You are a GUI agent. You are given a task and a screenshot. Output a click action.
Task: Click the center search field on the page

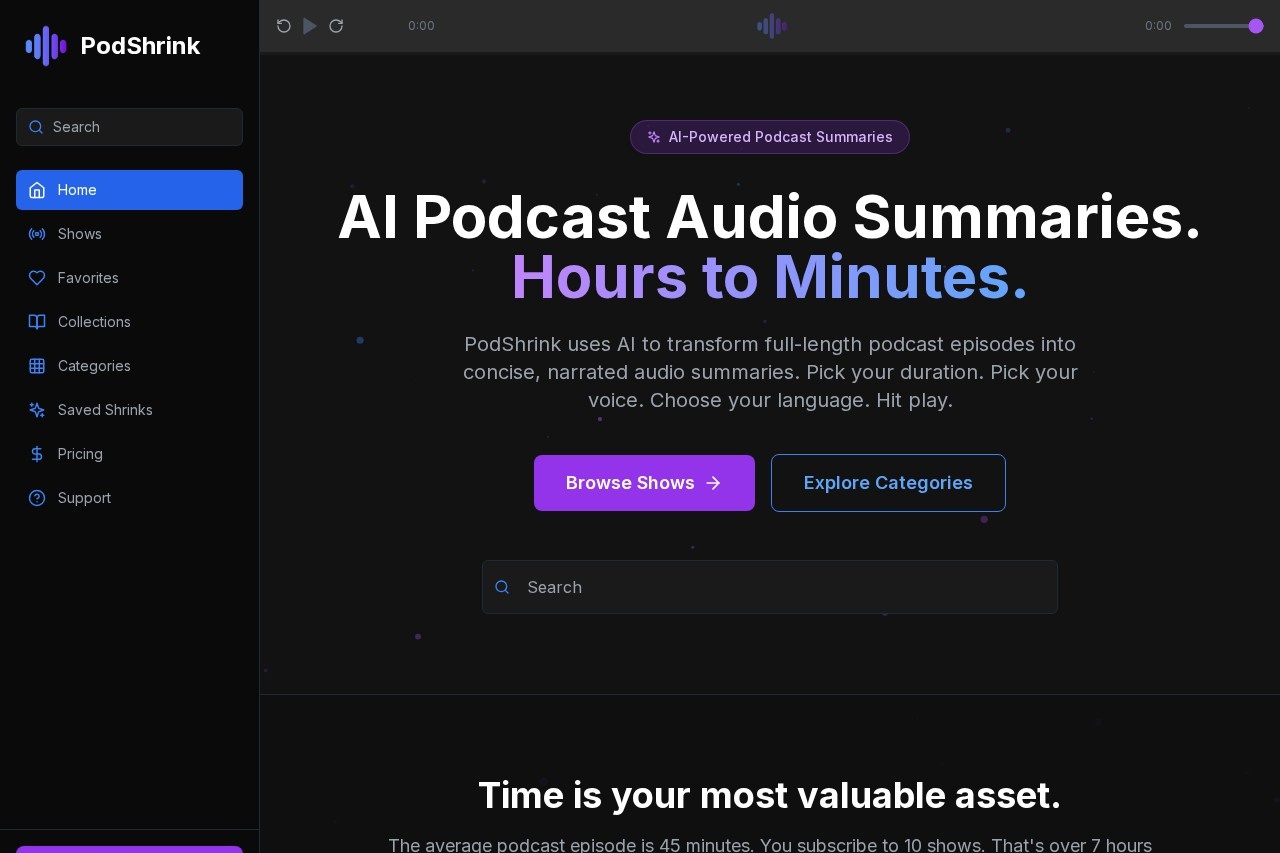[769, 587]
